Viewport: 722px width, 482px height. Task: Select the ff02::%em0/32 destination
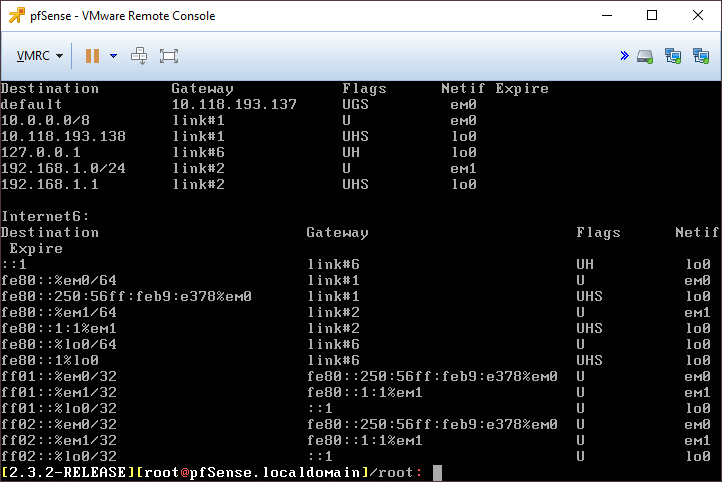(x=58, y=424)
